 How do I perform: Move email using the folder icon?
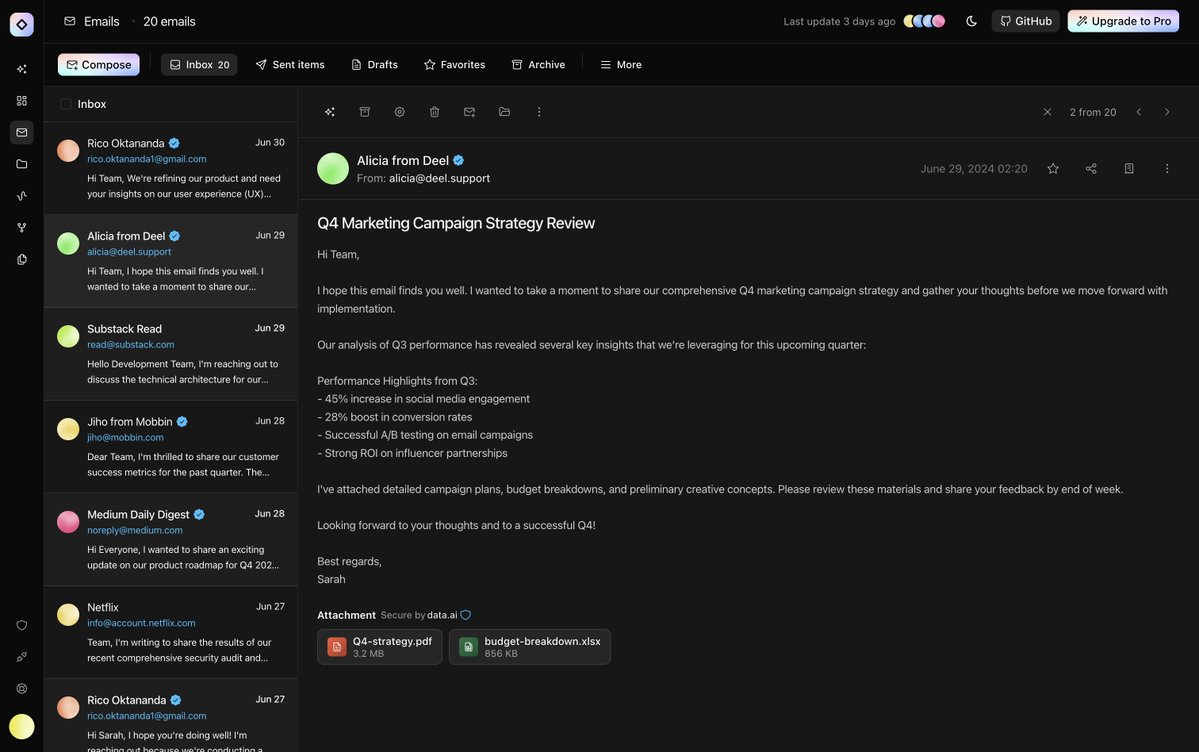[504, 112]
